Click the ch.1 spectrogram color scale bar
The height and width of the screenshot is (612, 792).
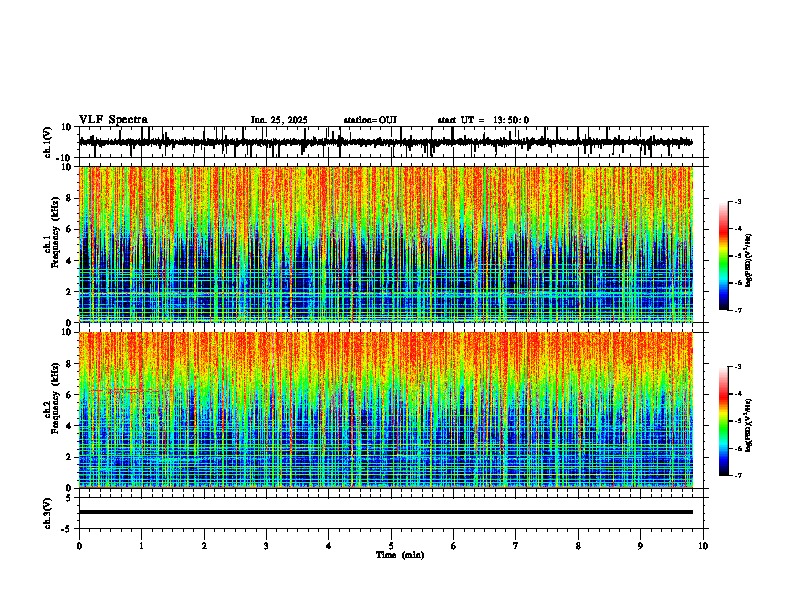(x=724, y=256)
